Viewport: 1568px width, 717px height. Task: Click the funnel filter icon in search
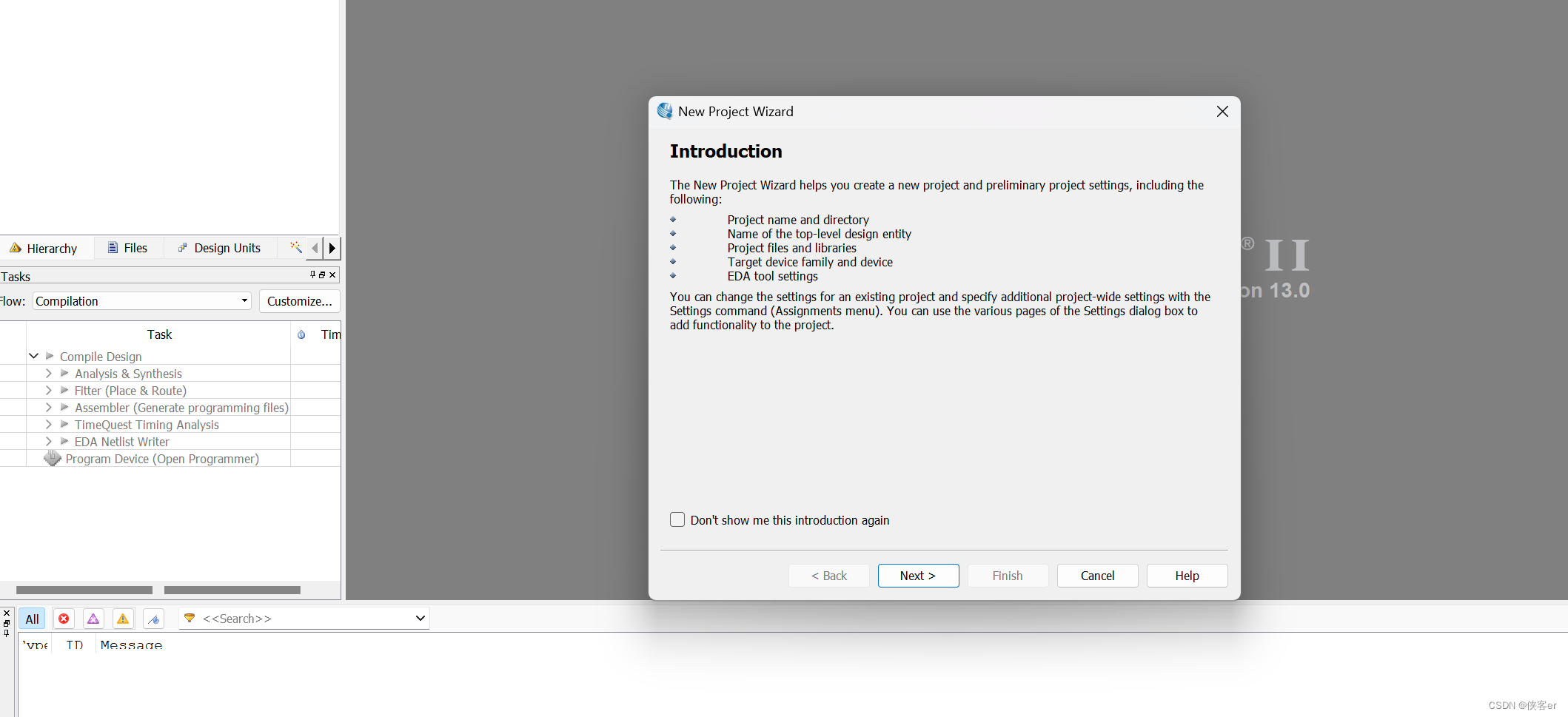(190, 618)
